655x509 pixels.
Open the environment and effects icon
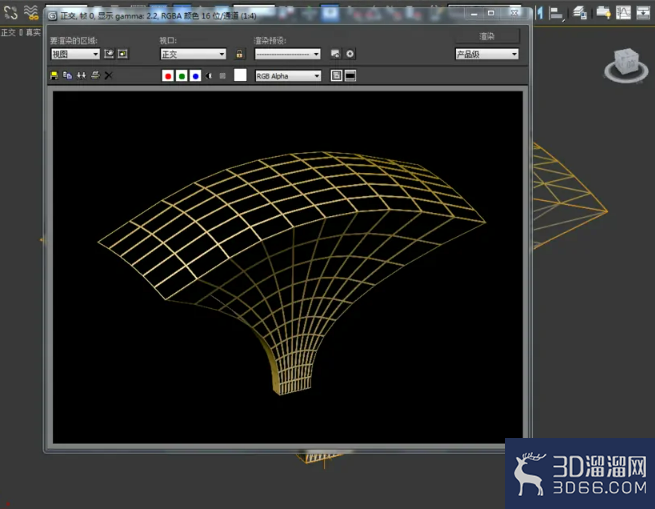pyautogui.click(x=350, y=54)
